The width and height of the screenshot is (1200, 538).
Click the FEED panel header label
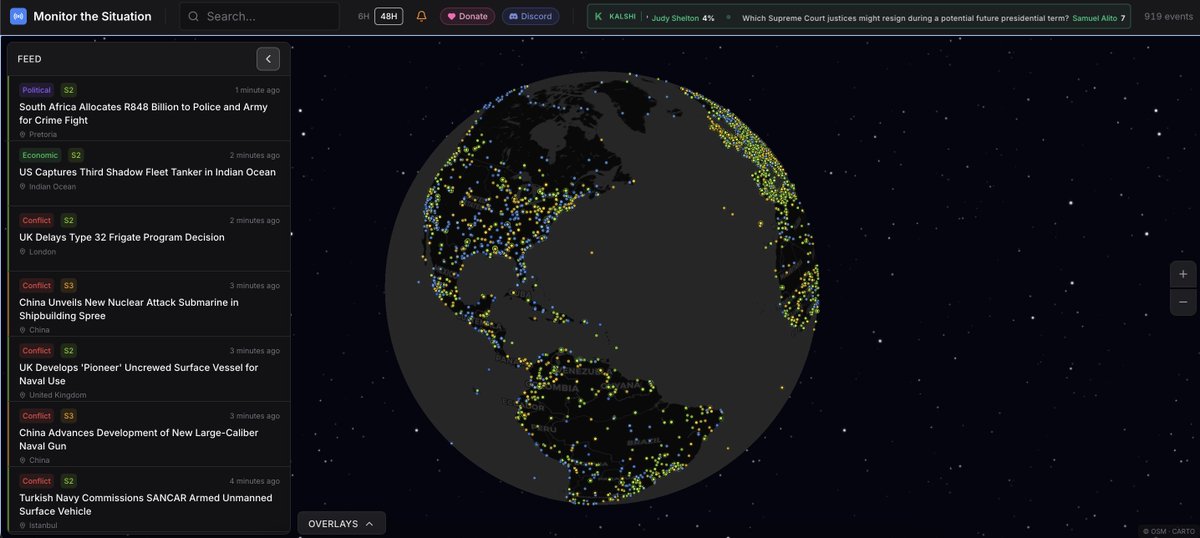coord(29,59)
